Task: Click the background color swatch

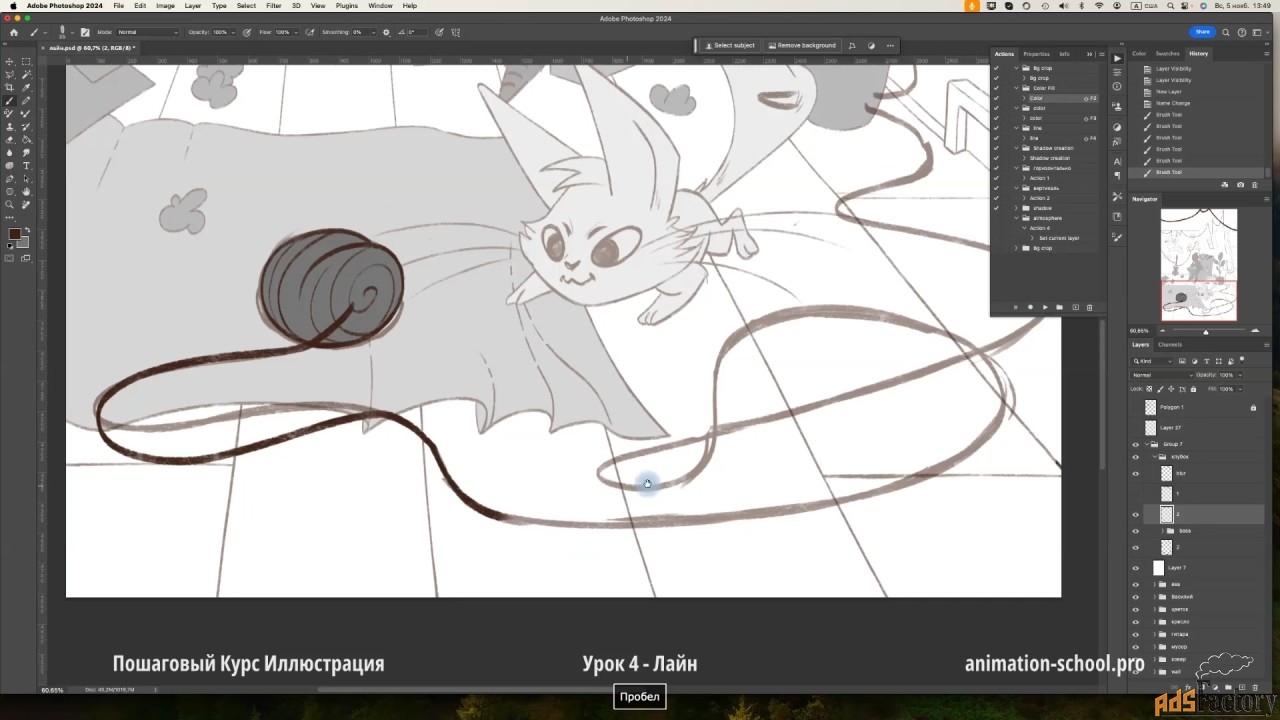Action: 24,242
